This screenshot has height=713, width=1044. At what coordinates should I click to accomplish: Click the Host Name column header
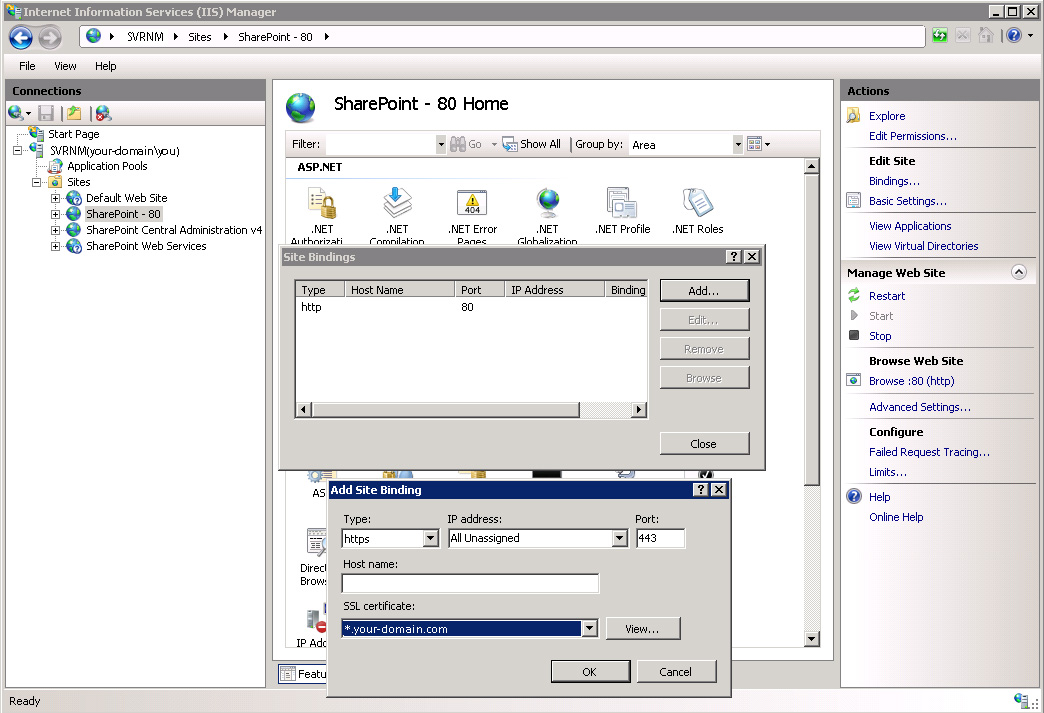(x=399, y=290)
